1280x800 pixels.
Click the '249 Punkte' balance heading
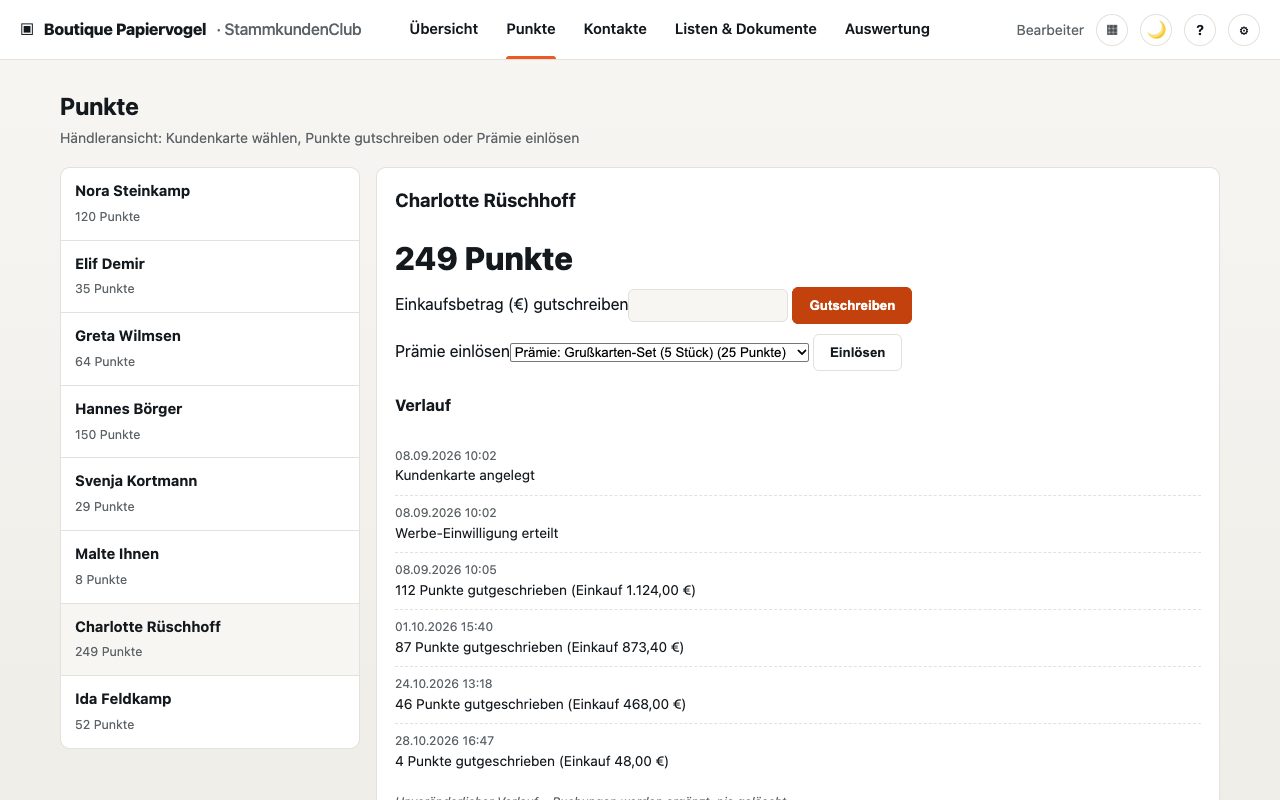point(484,259)
